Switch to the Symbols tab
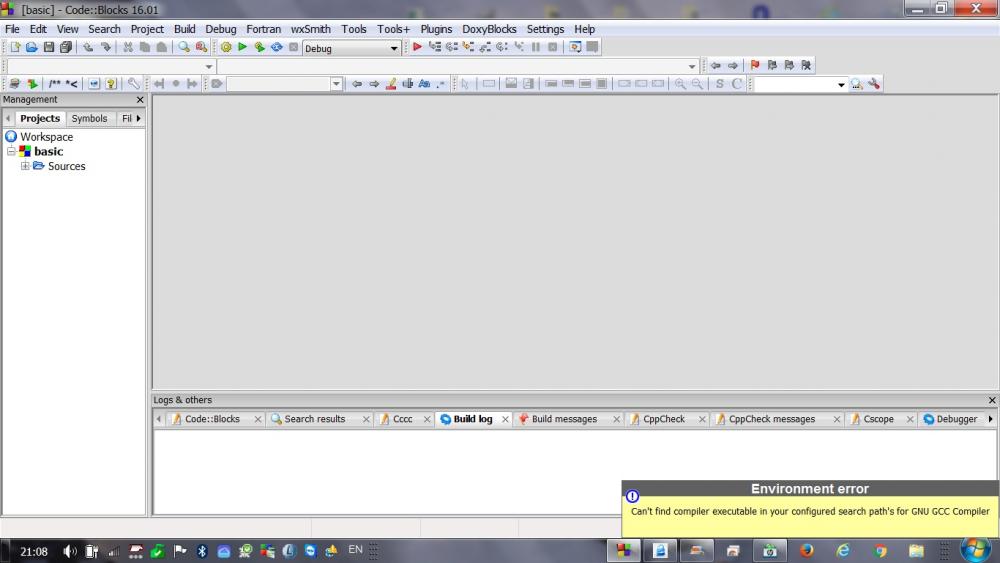This screenshot has height=563, width=1000. (x=89, y=119)
